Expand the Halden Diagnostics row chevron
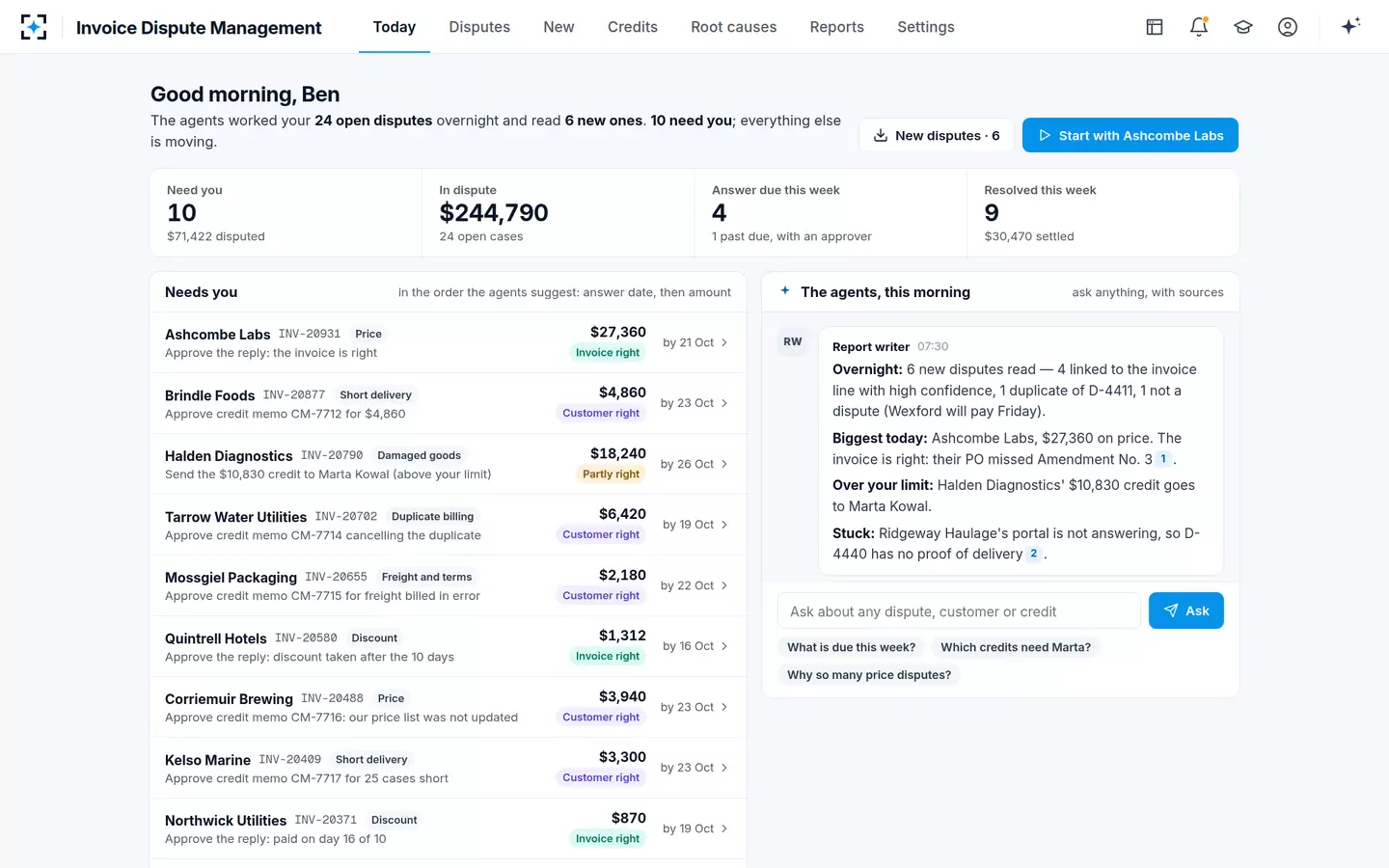 click(x=724, y=464)
